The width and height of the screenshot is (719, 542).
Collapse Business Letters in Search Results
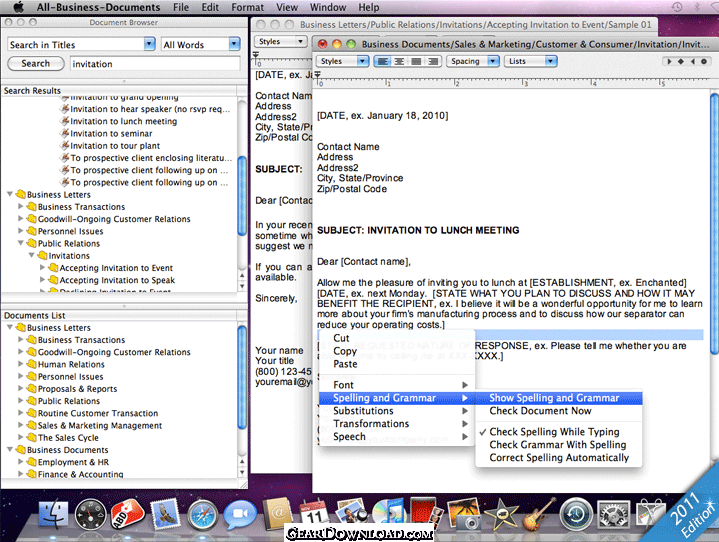tap(10, 194)
